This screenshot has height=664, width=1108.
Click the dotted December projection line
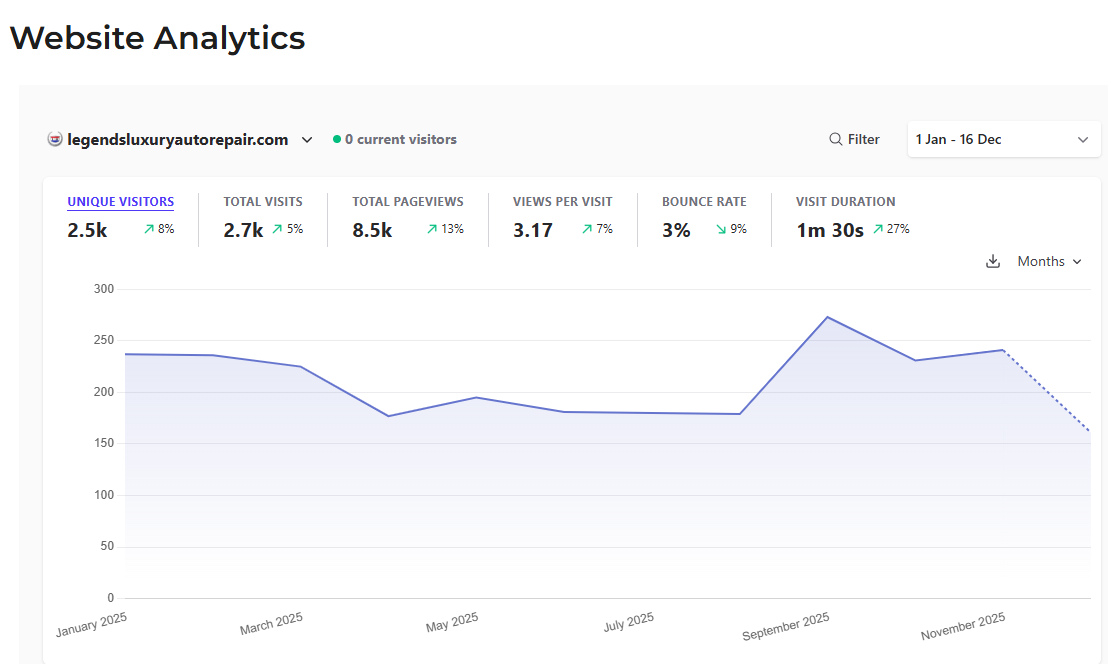[x=1047, y=391]
